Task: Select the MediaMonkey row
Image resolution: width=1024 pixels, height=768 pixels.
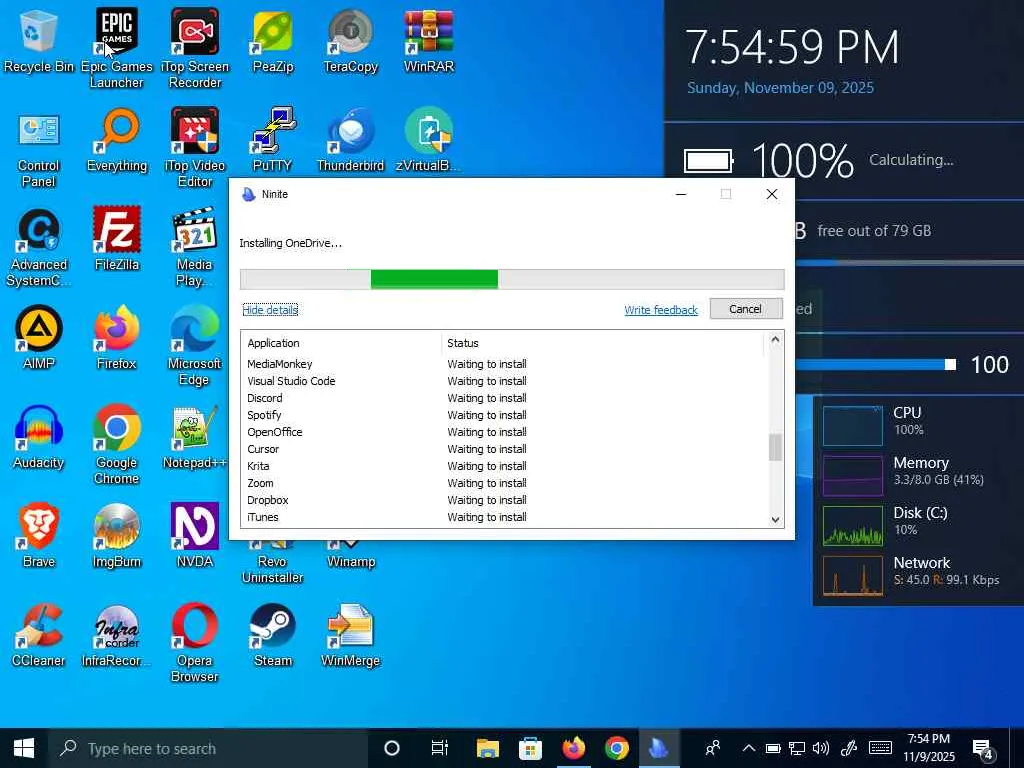Action: point(504,364)
